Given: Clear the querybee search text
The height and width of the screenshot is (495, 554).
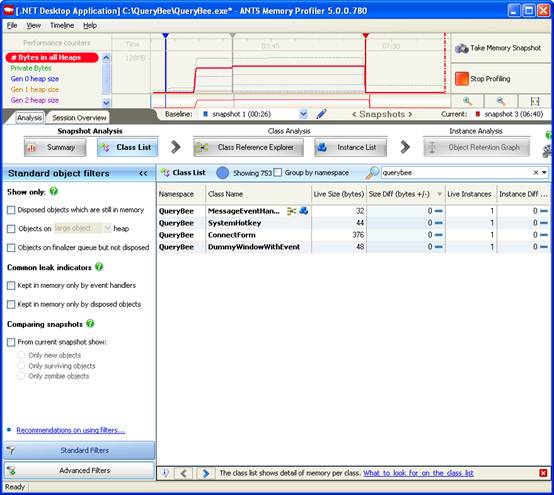Looking at the screenshot, I should coord(536,172).
